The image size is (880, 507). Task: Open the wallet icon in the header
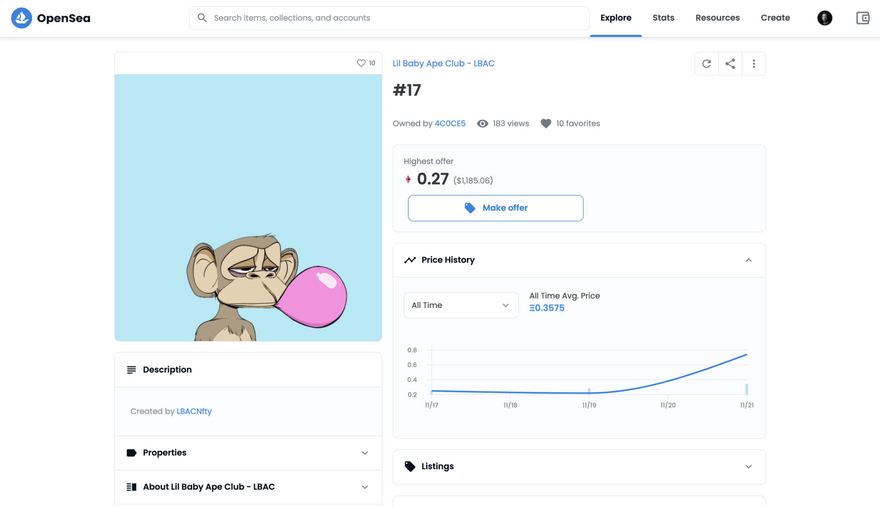click(x=863, y=18)
